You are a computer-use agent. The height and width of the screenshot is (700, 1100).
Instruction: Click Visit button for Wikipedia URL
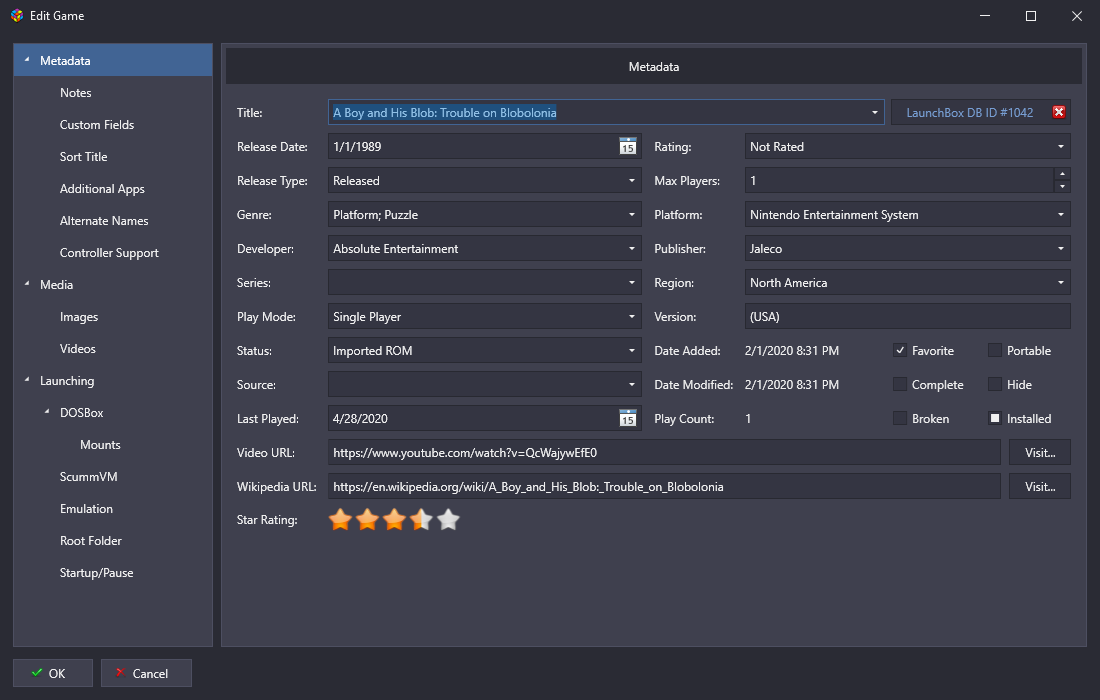1040,486
